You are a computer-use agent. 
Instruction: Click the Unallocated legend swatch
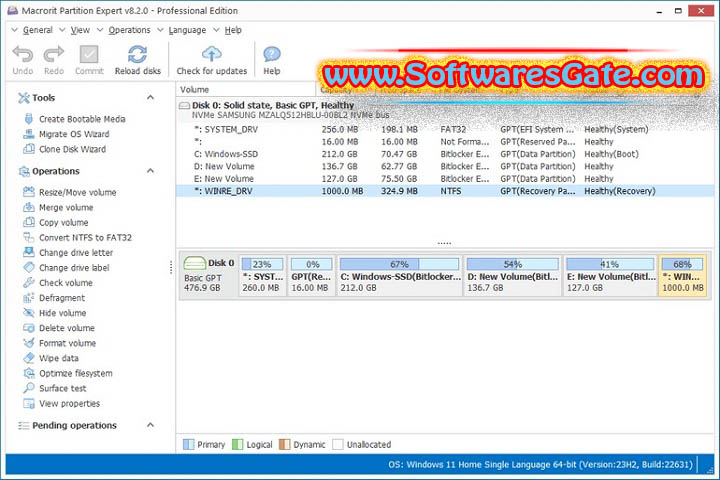338,444
